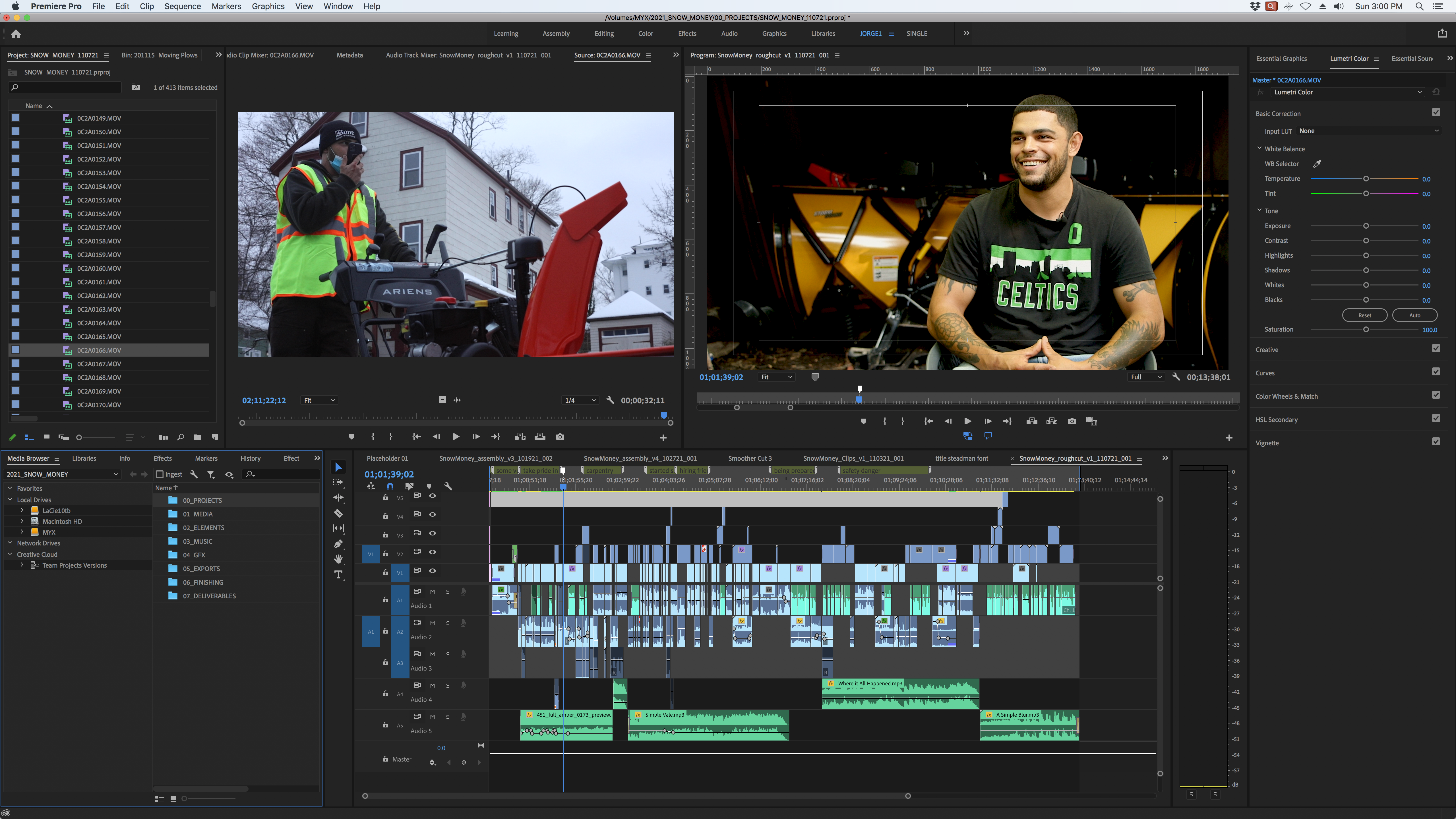Open 2021_SNOW_MONEY path dropdown

(x=62, y=475)
